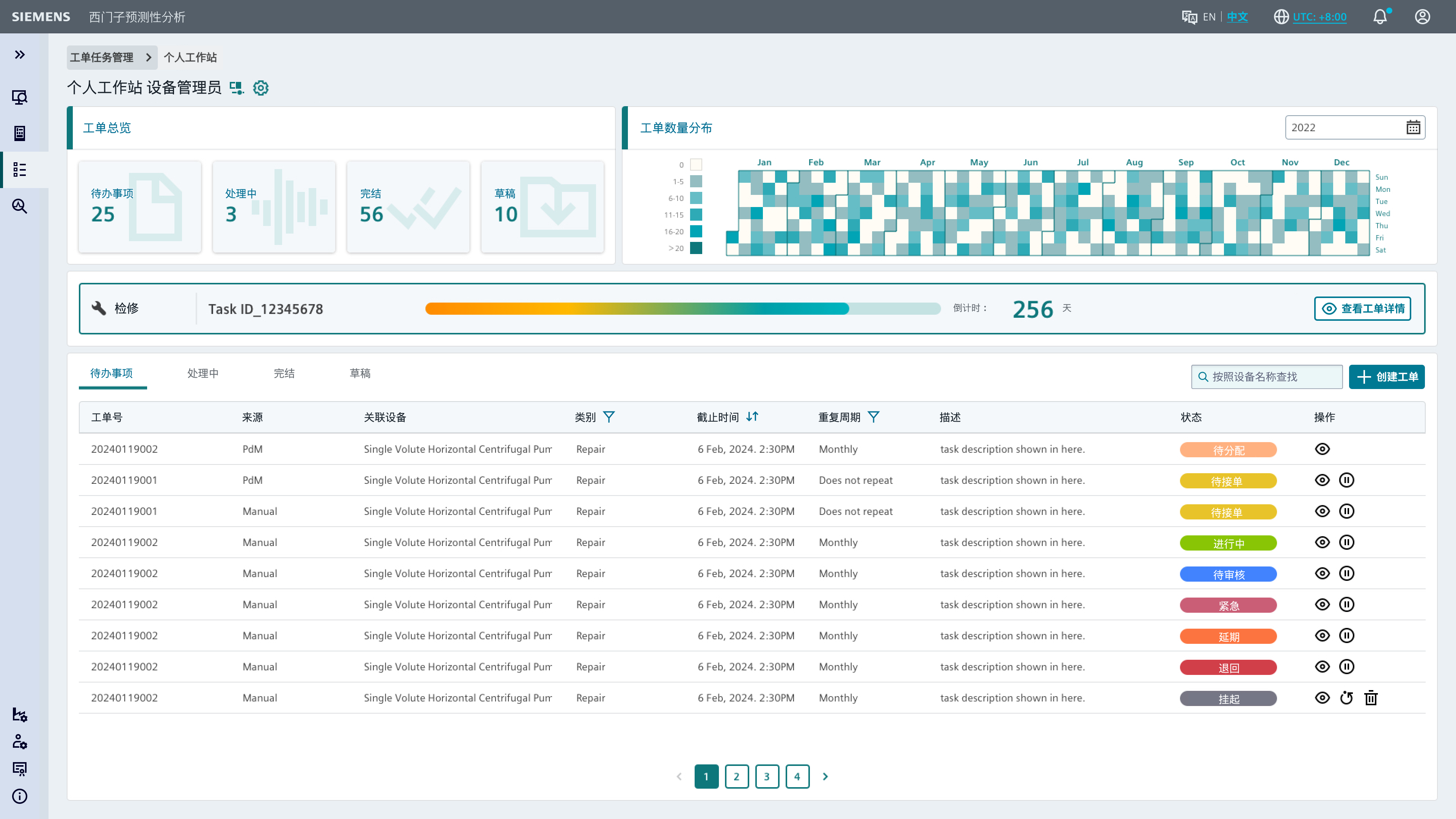1456x819 pixels.
Task: Suspend the 待审核 work order
Action: tap(1346, 573)
